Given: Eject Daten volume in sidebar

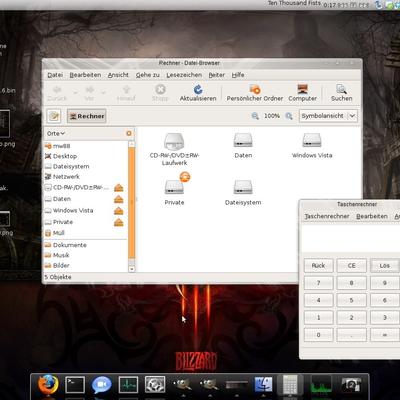Looking at the screenshot, I should (x=119, y=199).
